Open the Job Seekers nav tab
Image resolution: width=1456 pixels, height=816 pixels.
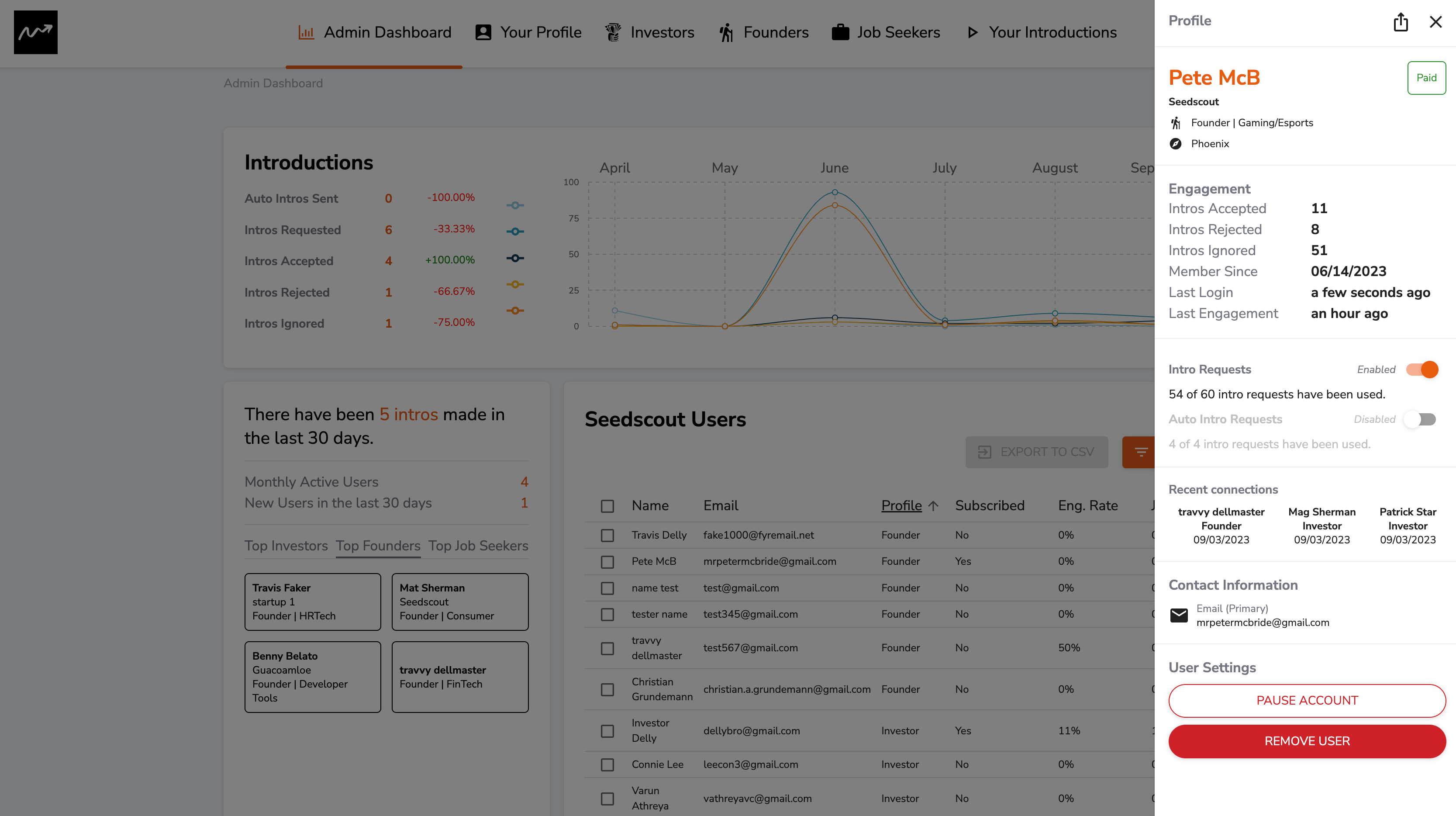pos(886,32)
